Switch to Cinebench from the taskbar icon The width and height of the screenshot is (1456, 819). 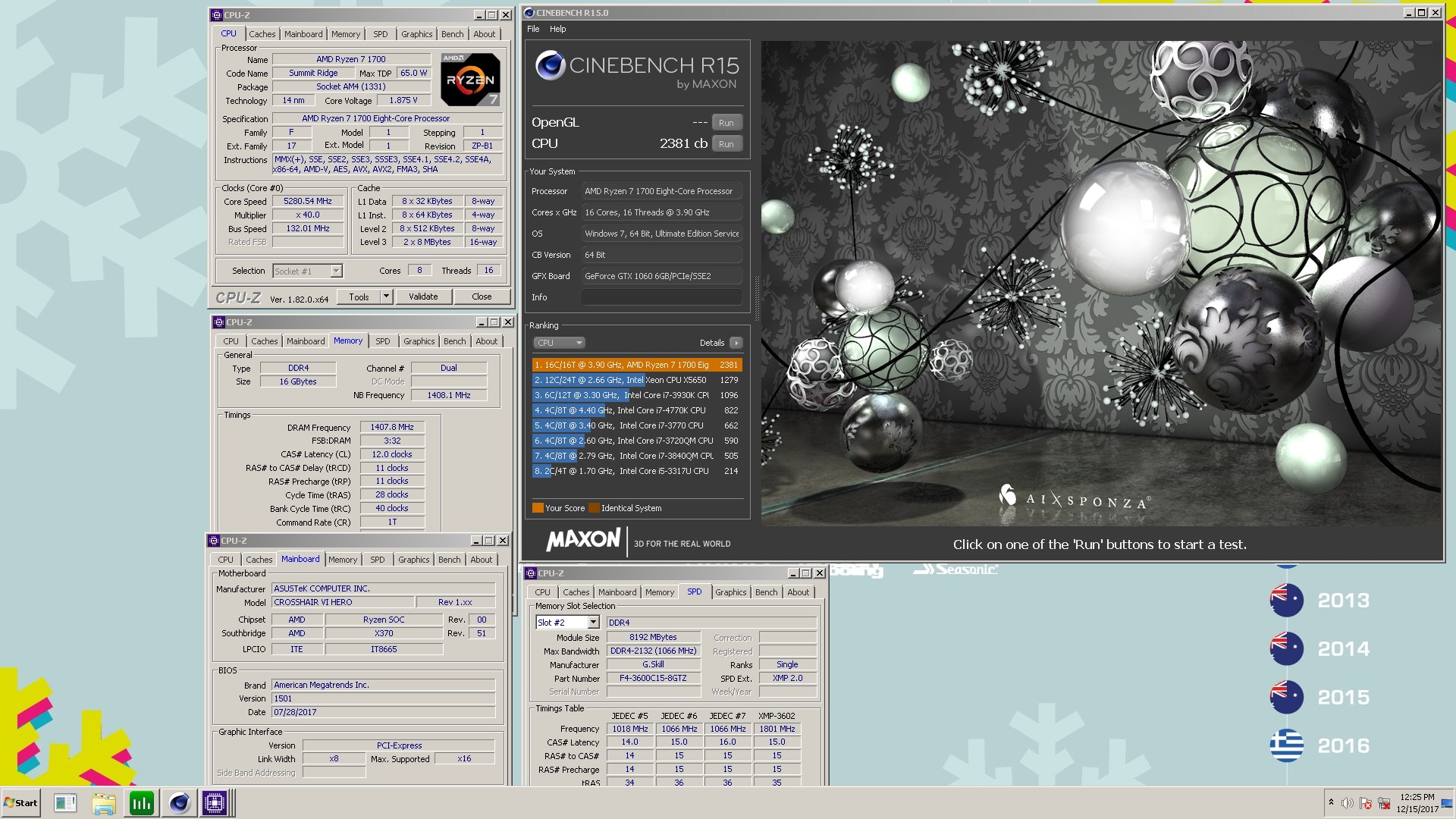pos(179,803)
